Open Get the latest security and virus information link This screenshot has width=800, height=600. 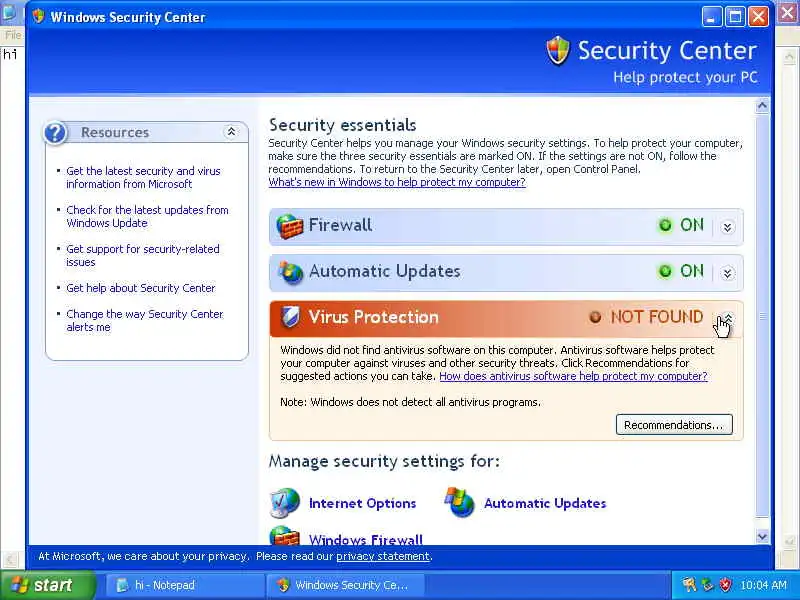143,178
